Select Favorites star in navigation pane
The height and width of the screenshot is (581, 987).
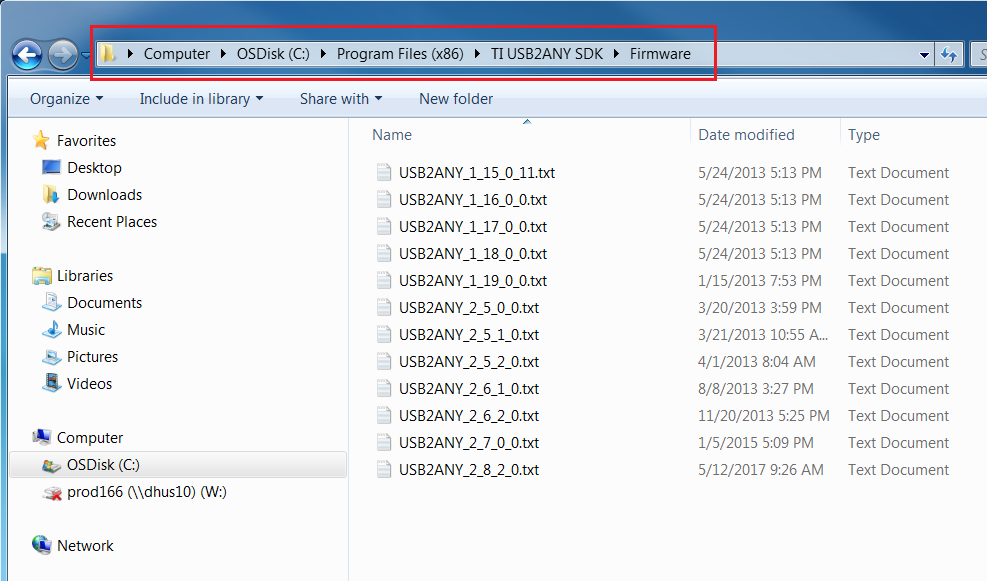click(x=42, y=140)
